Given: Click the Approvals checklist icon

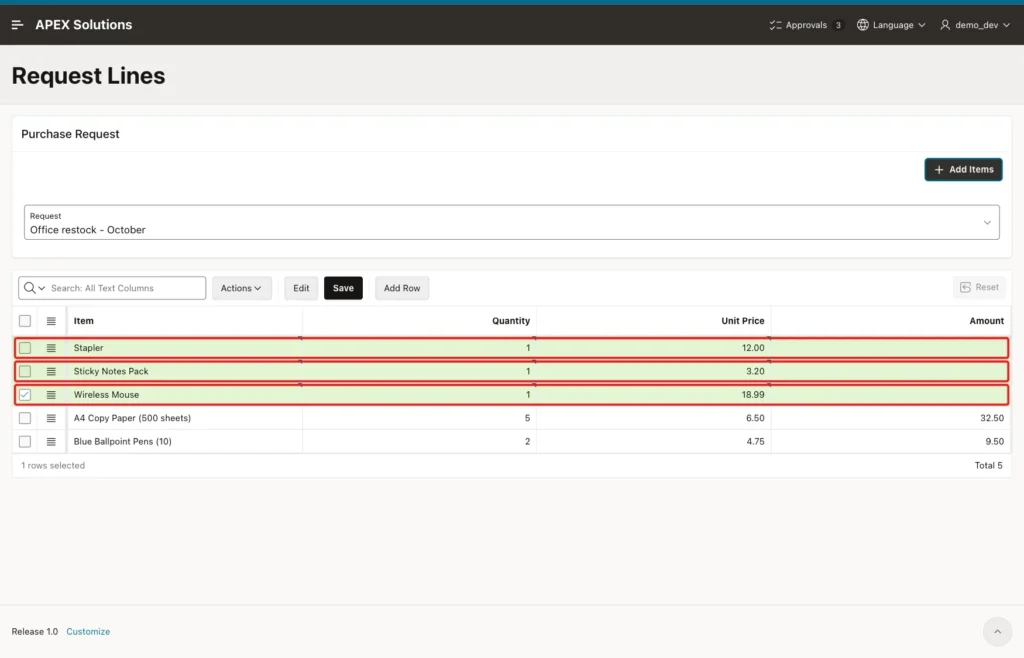Looking at the screenshot, I should tap(775, 25).
